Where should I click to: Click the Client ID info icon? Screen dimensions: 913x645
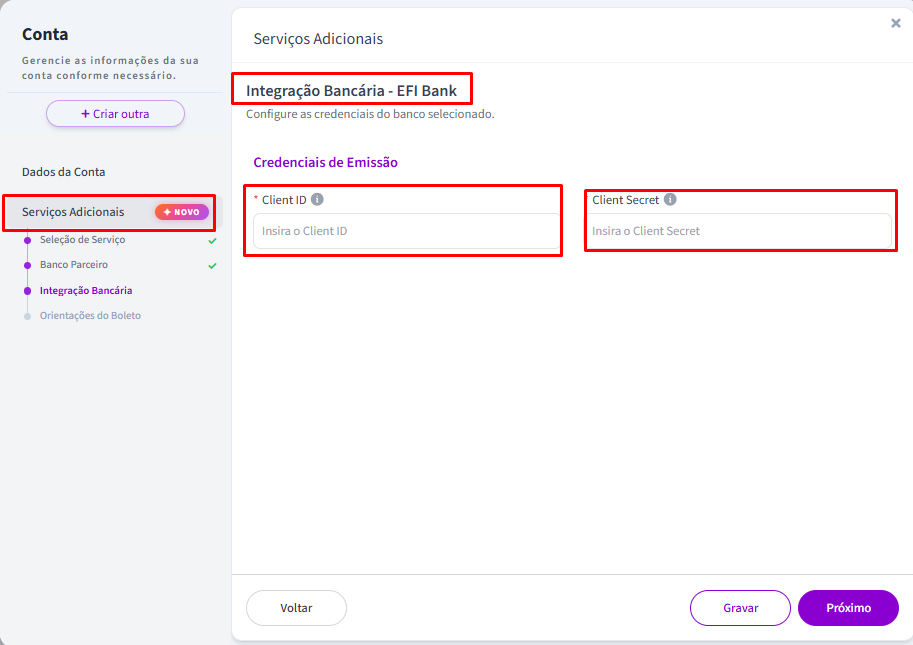point(317,200)
